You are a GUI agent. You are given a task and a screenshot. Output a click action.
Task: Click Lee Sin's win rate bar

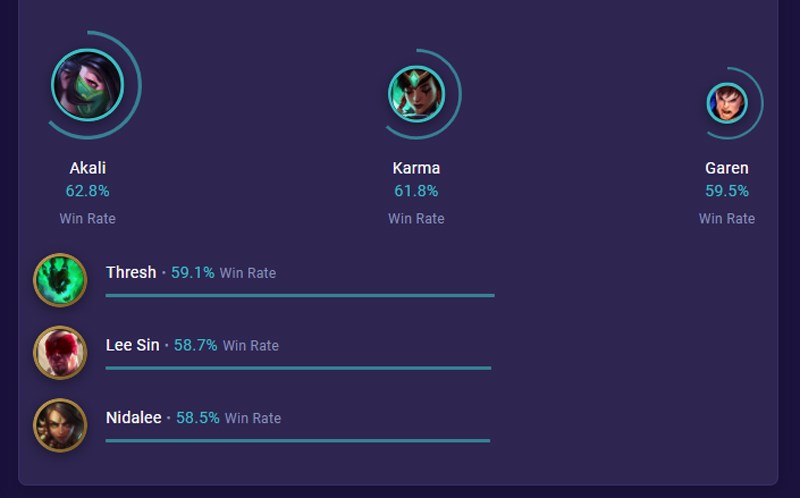(x=298, y=368)
